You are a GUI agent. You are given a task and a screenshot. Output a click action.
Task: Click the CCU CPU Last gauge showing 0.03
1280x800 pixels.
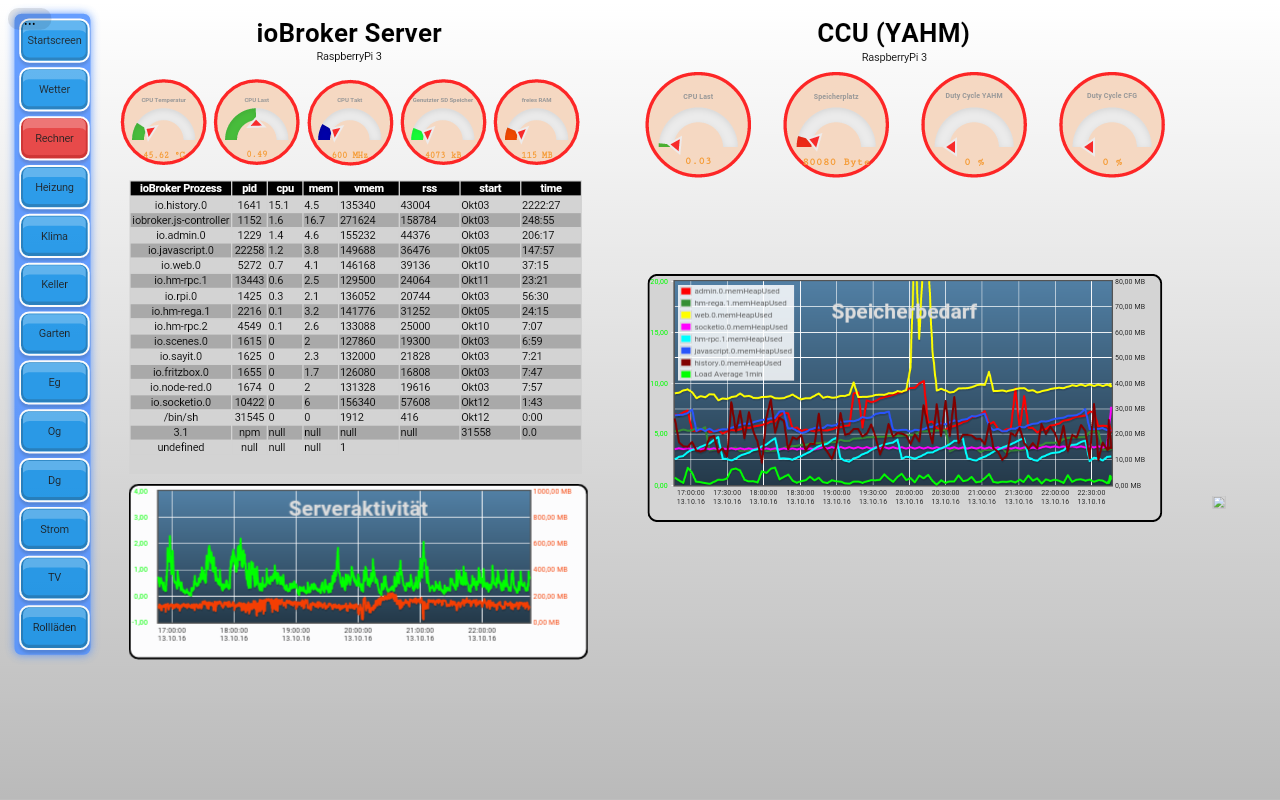coord(698,125)
